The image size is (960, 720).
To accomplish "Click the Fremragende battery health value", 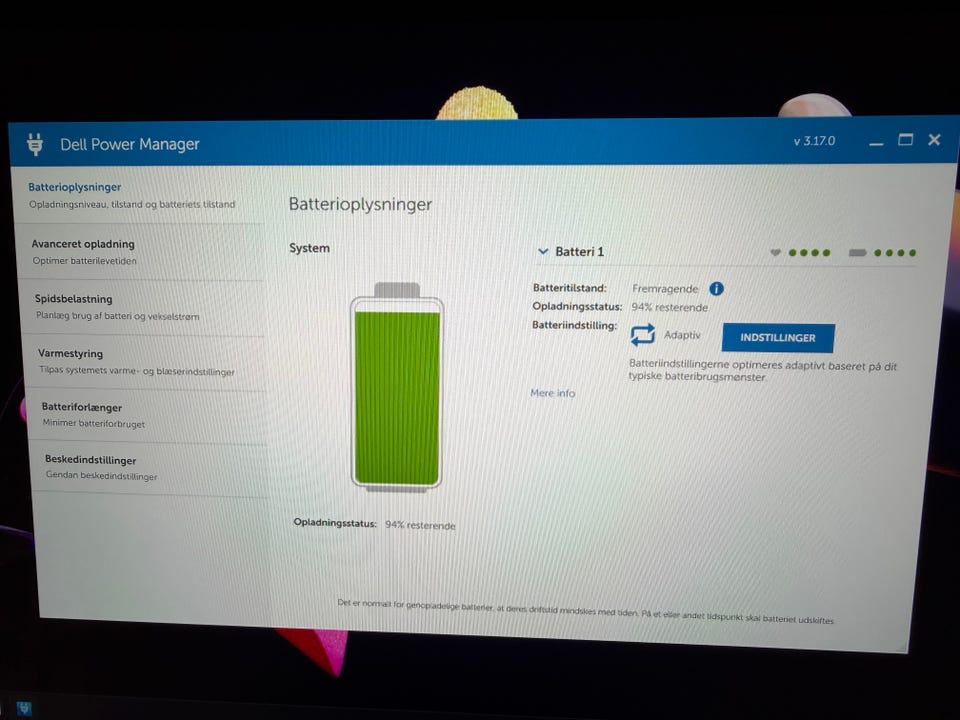I will 665,288.
